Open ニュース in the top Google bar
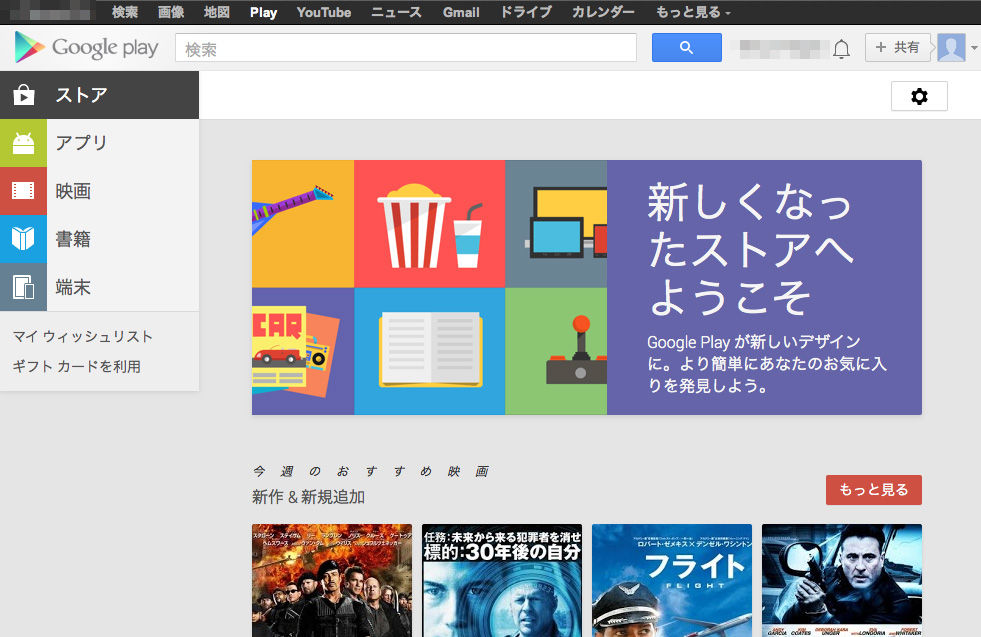 (x=396, y=12)
